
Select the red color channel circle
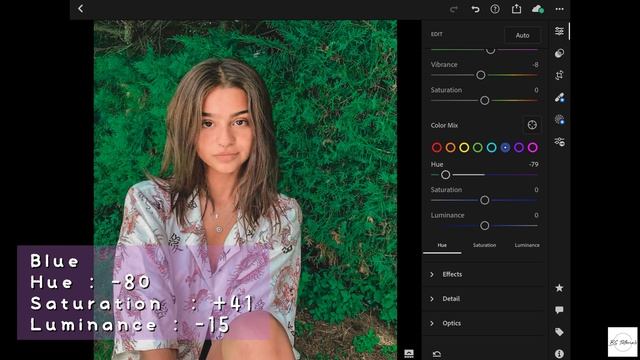437,147
